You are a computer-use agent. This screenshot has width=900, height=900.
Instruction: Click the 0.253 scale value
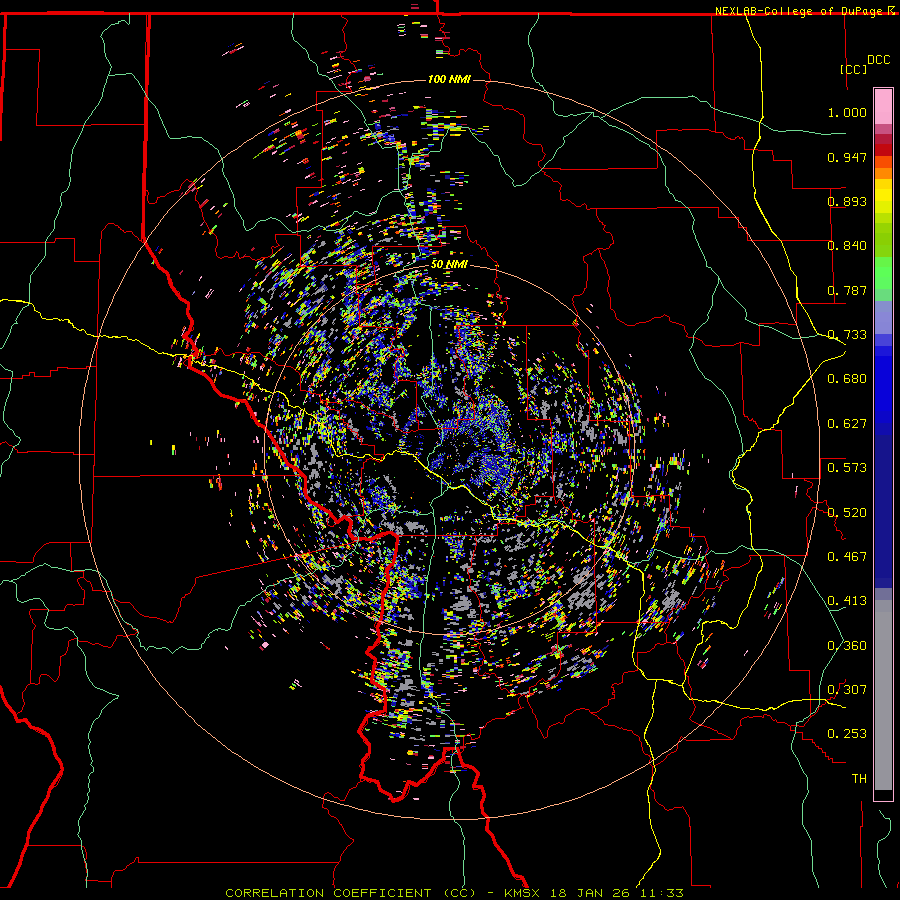coord(847,734)
